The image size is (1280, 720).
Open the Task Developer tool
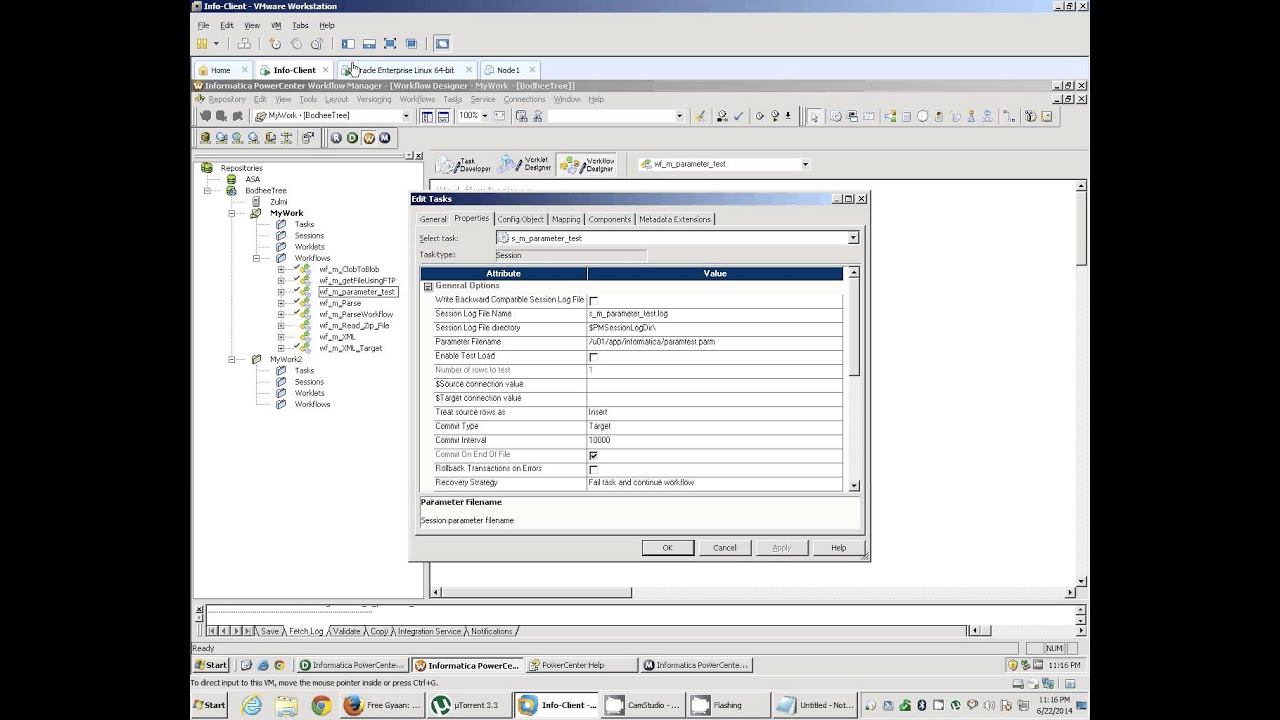pyautogui.click(x=462, y=165)
